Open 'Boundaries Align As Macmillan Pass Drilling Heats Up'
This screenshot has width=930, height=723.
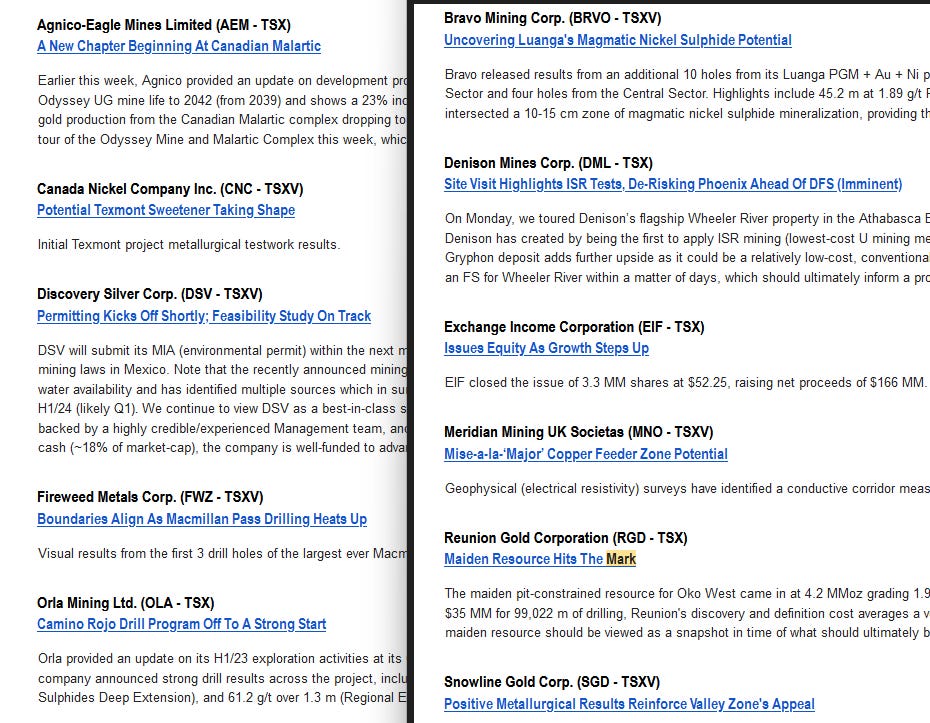pos(202,519)
